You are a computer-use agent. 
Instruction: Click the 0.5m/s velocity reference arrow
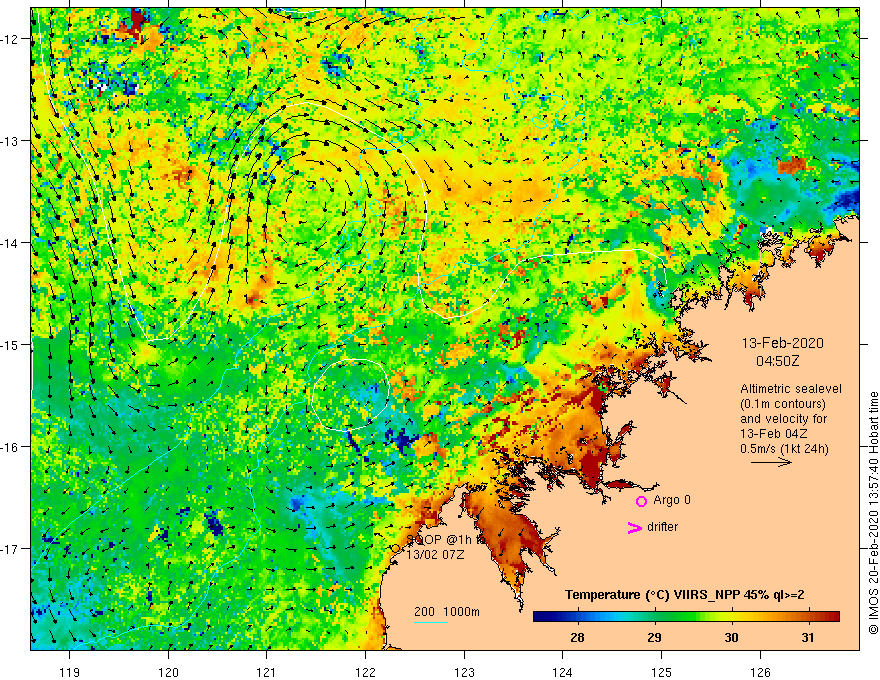[x=772, y=462]
